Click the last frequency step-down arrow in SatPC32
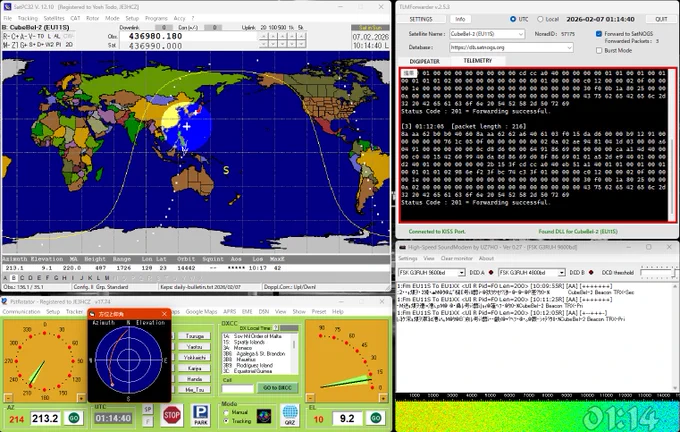Viewport: 680px width, 432px height. pos(302,44)
